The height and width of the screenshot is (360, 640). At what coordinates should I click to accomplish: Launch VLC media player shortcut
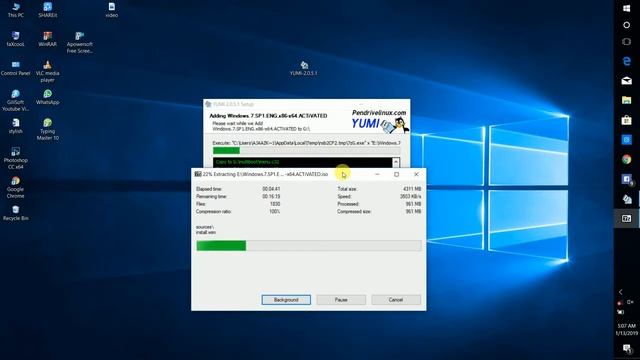[47, 71]
